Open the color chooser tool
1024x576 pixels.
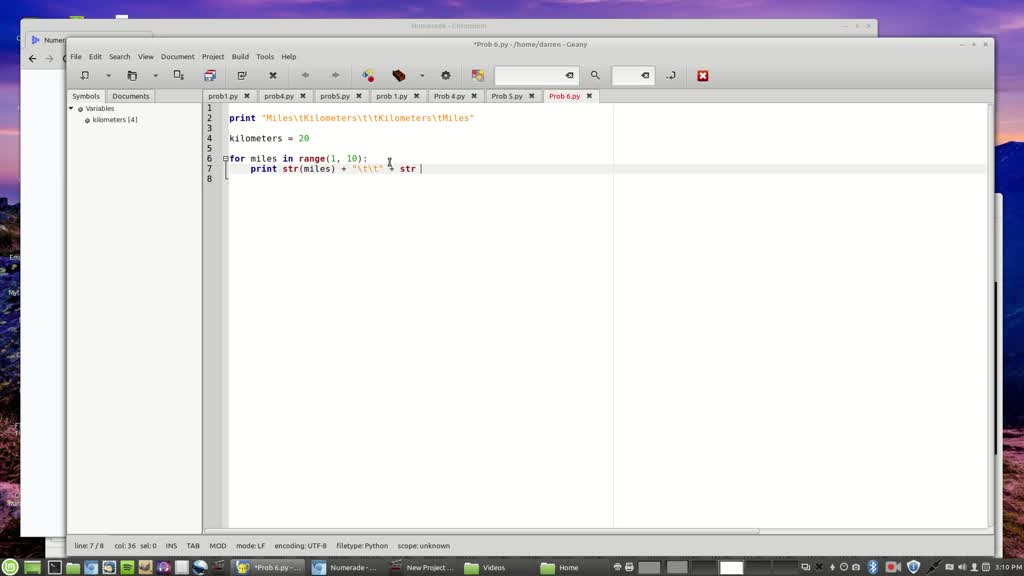click(x=478, y=75)
